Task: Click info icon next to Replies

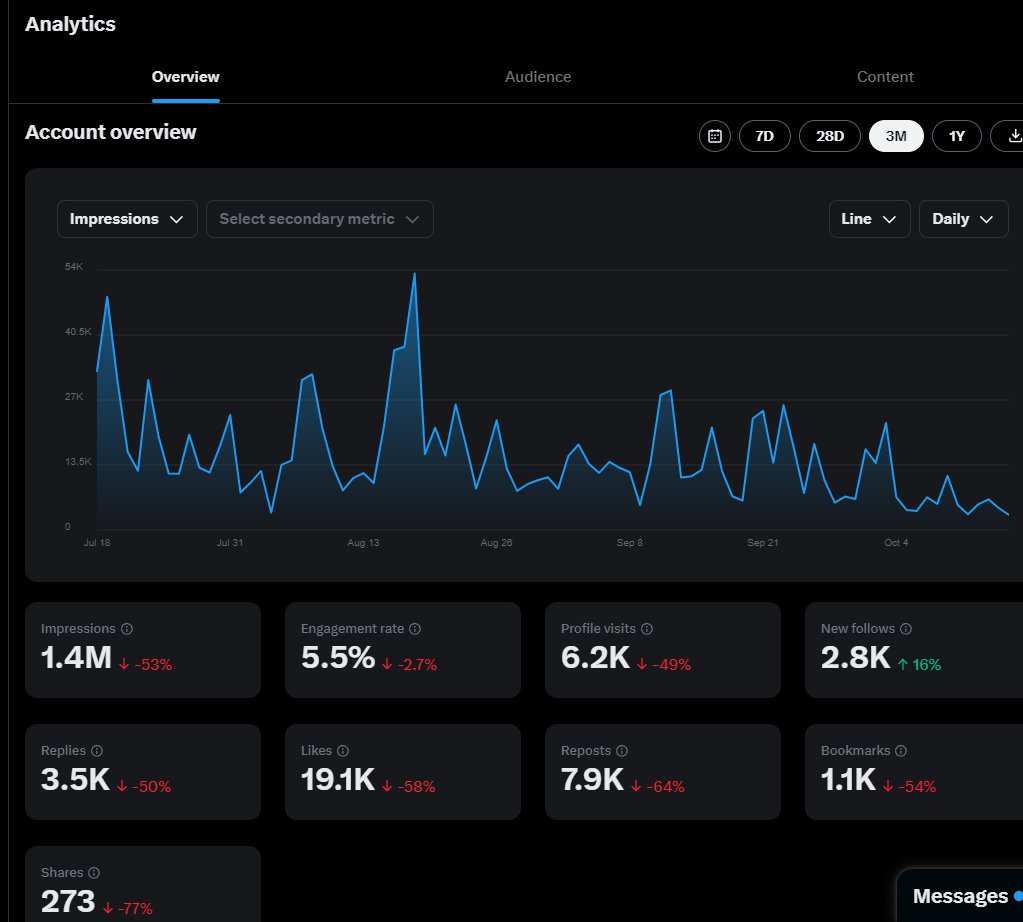Action: (97, 750)
